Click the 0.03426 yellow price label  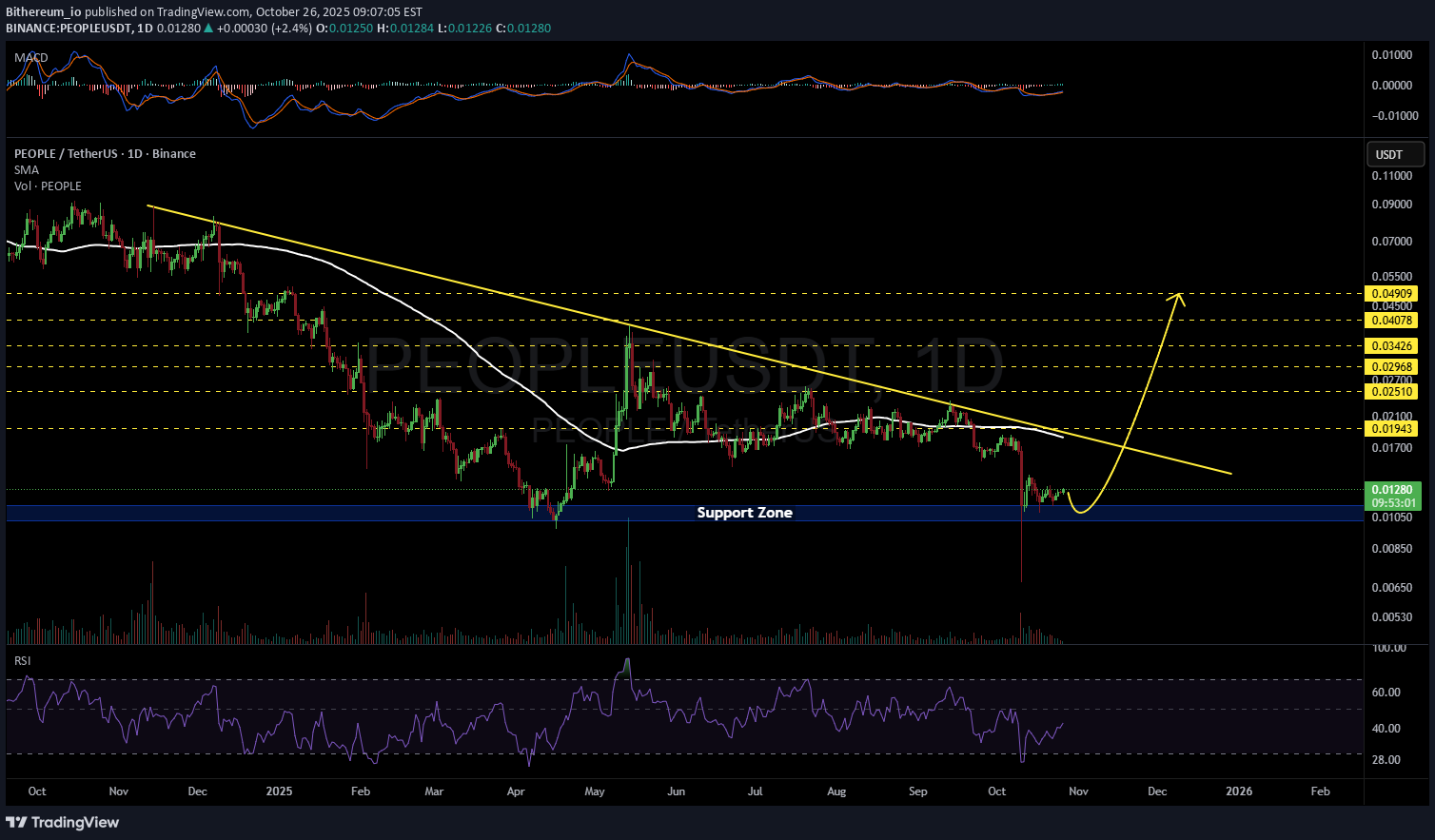(x=1391, y=346)
